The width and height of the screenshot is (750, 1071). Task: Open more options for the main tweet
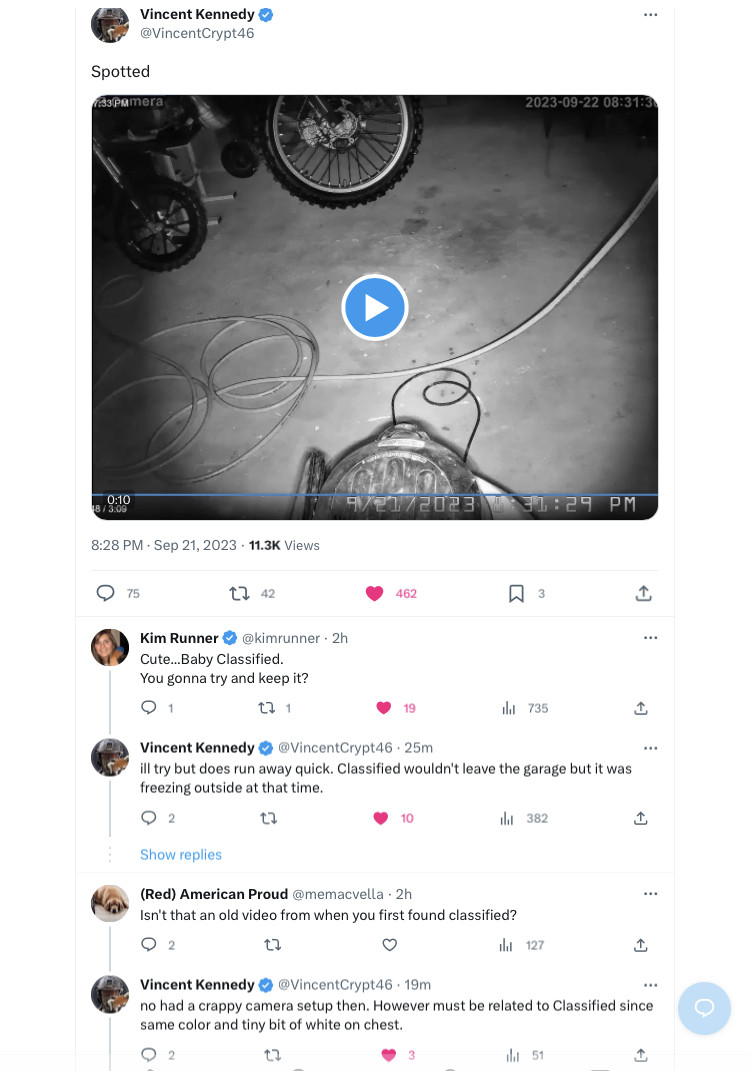tap(651, 15)
